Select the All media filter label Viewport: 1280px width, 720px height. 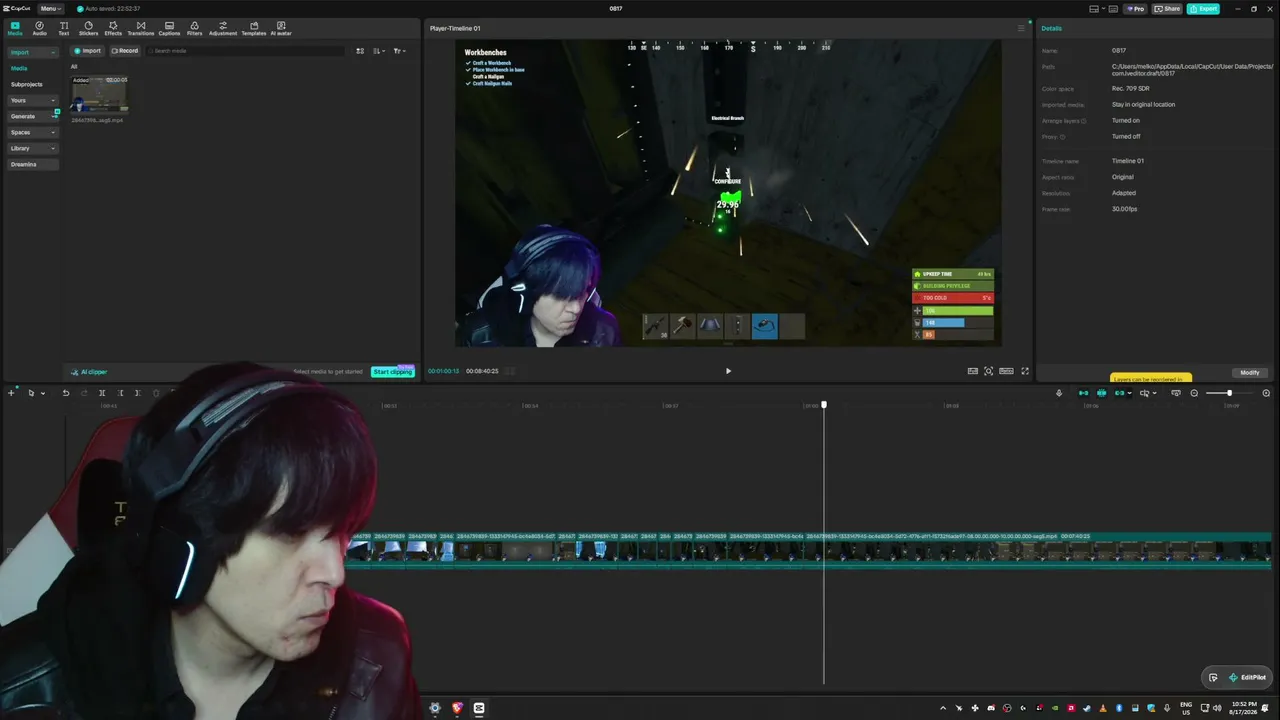point(73,67)
